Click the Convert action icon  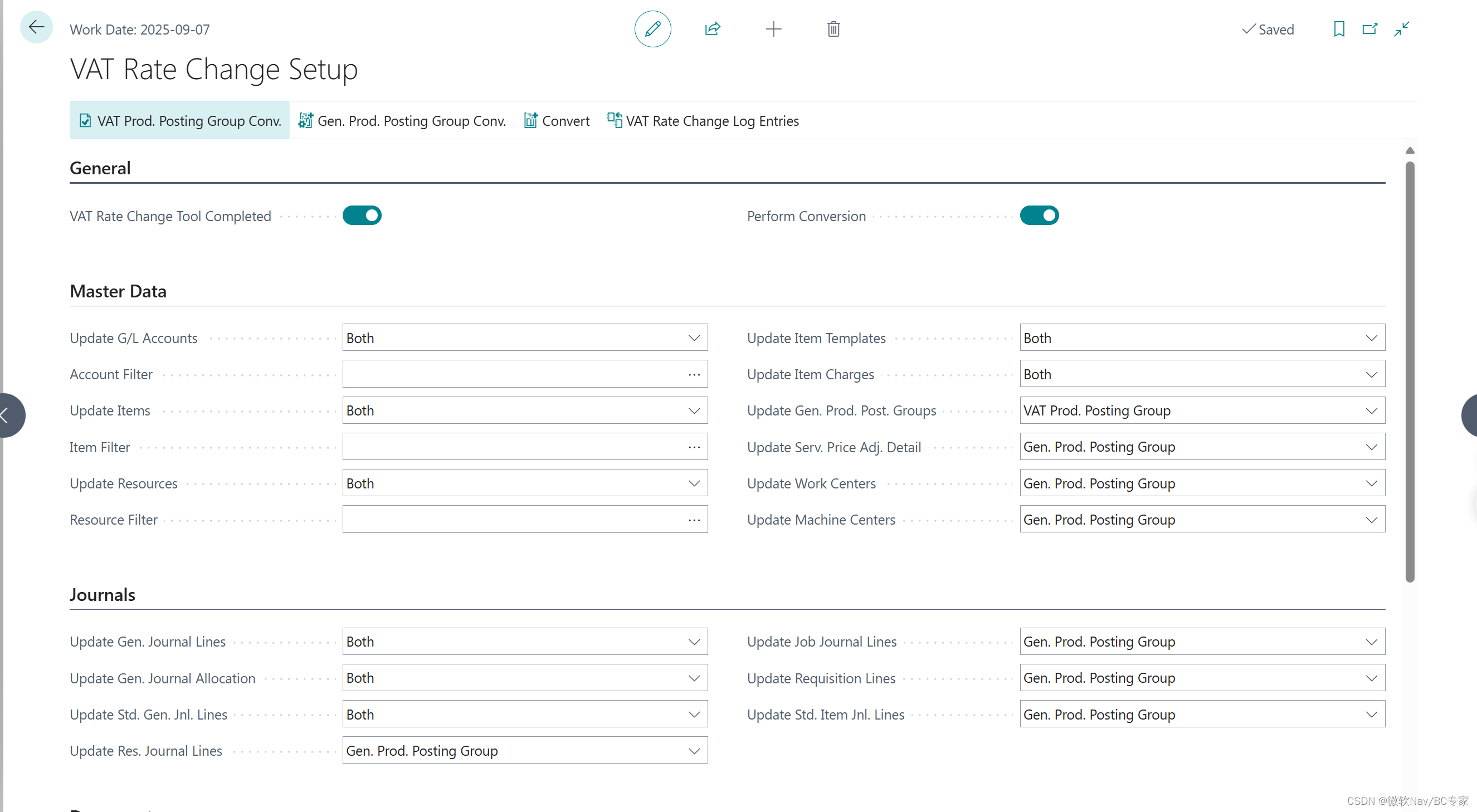(531, 120)
